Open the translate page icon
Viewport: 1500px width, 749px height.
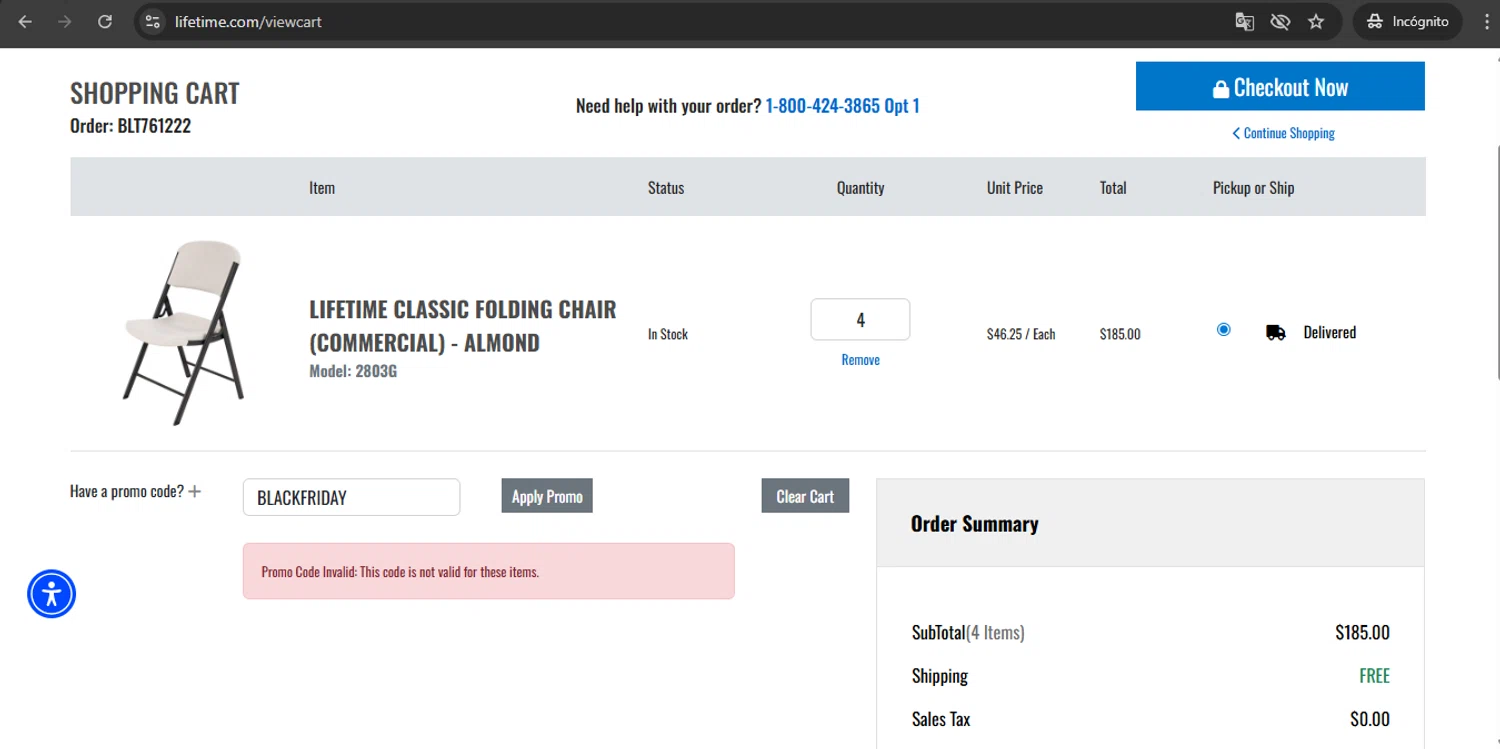tap(1244, 21)
